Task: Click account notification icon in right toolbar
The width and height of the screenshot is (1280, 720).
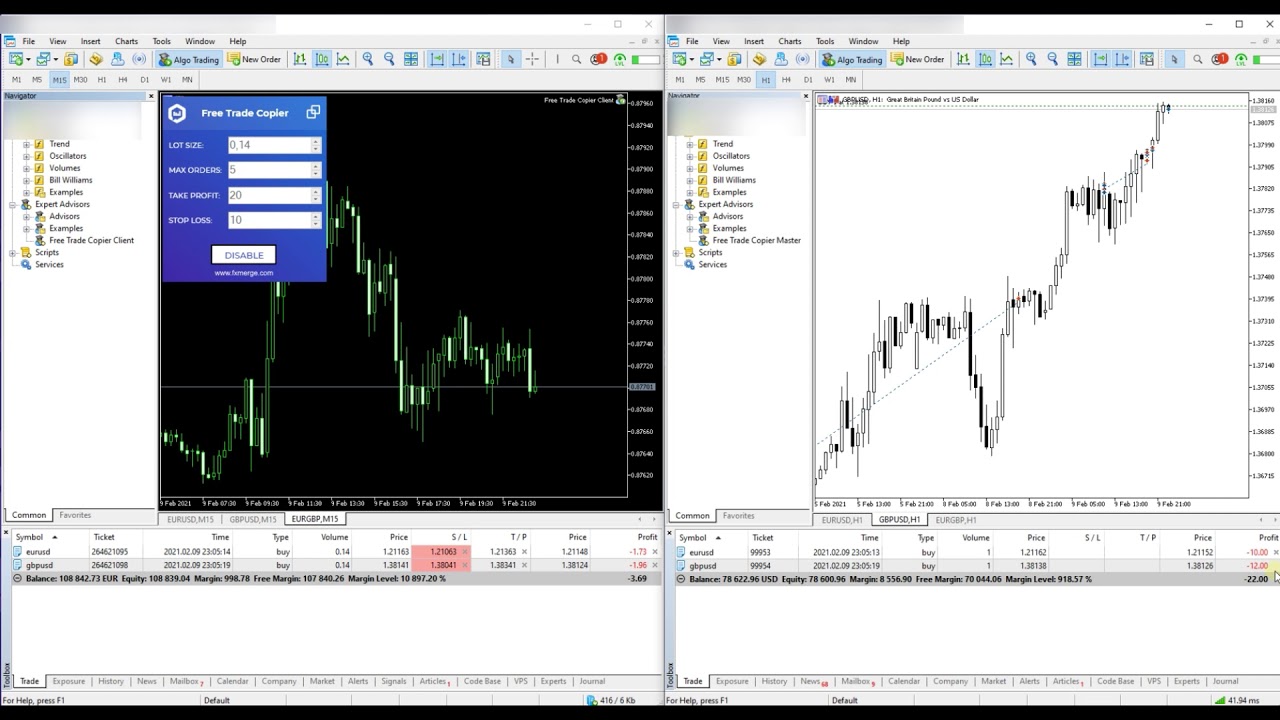Action: pyautogui.click(x=1220, y=59)
